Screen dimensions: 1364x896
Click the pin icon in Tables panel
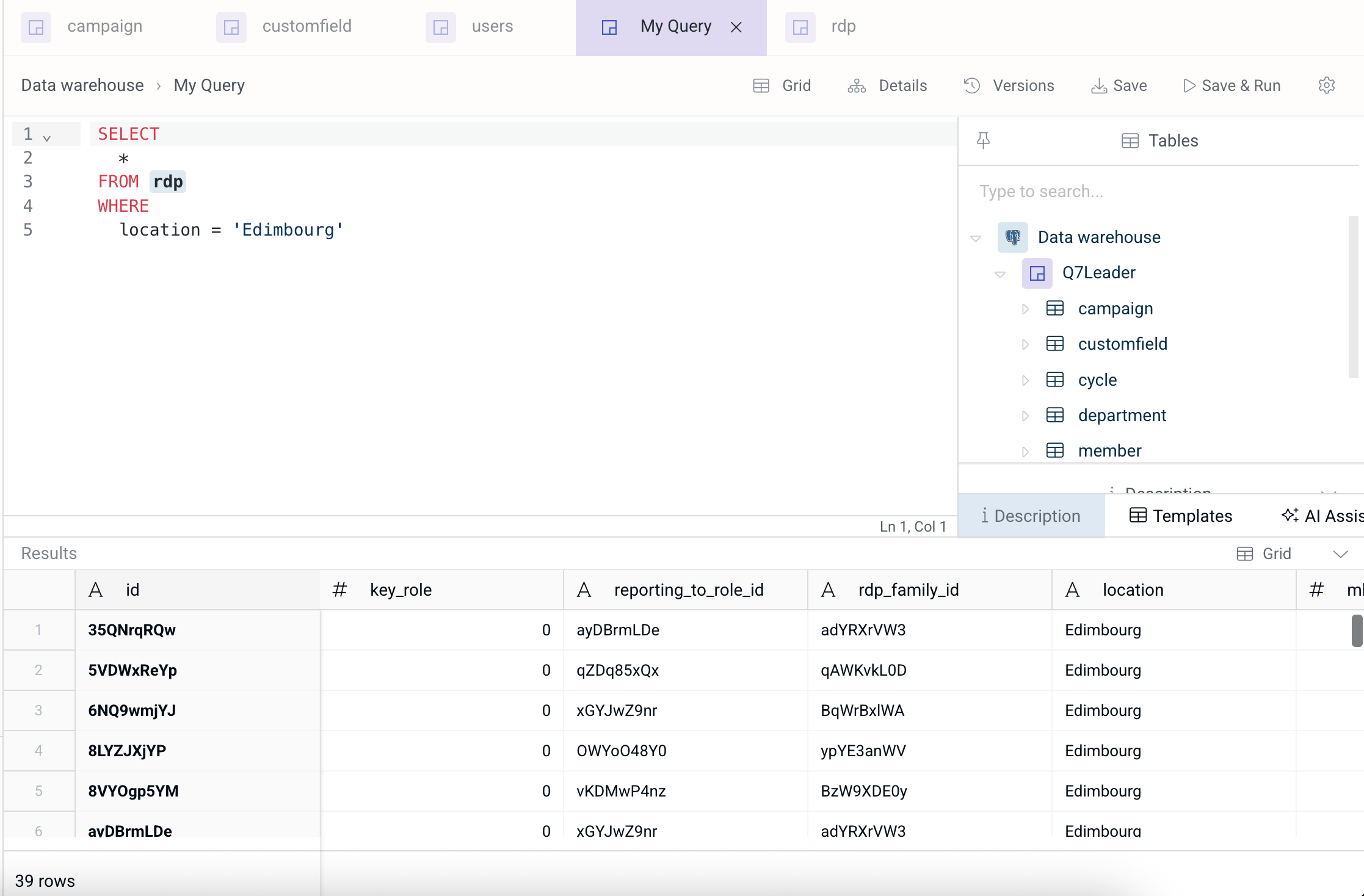983,141
